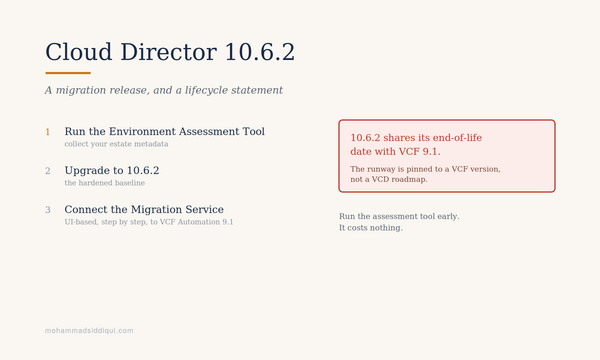
Task: Click the text 'Run the assessment tool early.'
Action: (399, 216)
